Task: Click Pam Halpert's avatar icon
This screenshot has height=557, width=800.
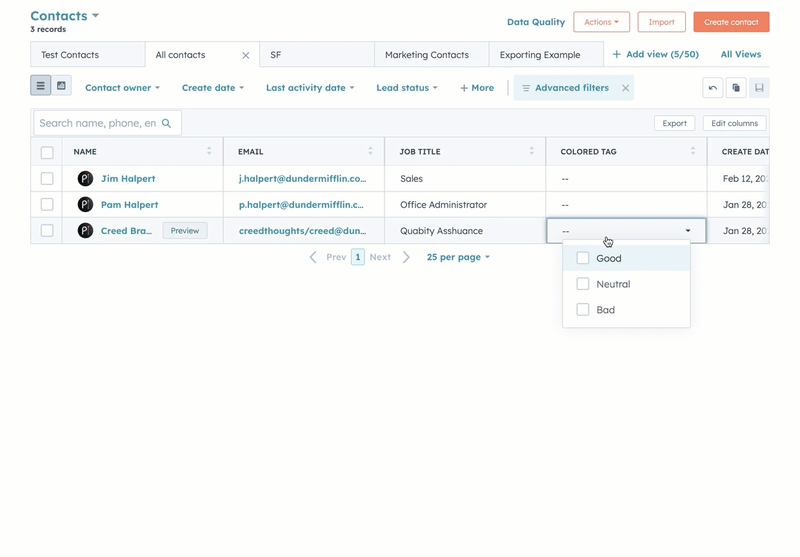Action: pyautogui.click(x=85, y=205)
